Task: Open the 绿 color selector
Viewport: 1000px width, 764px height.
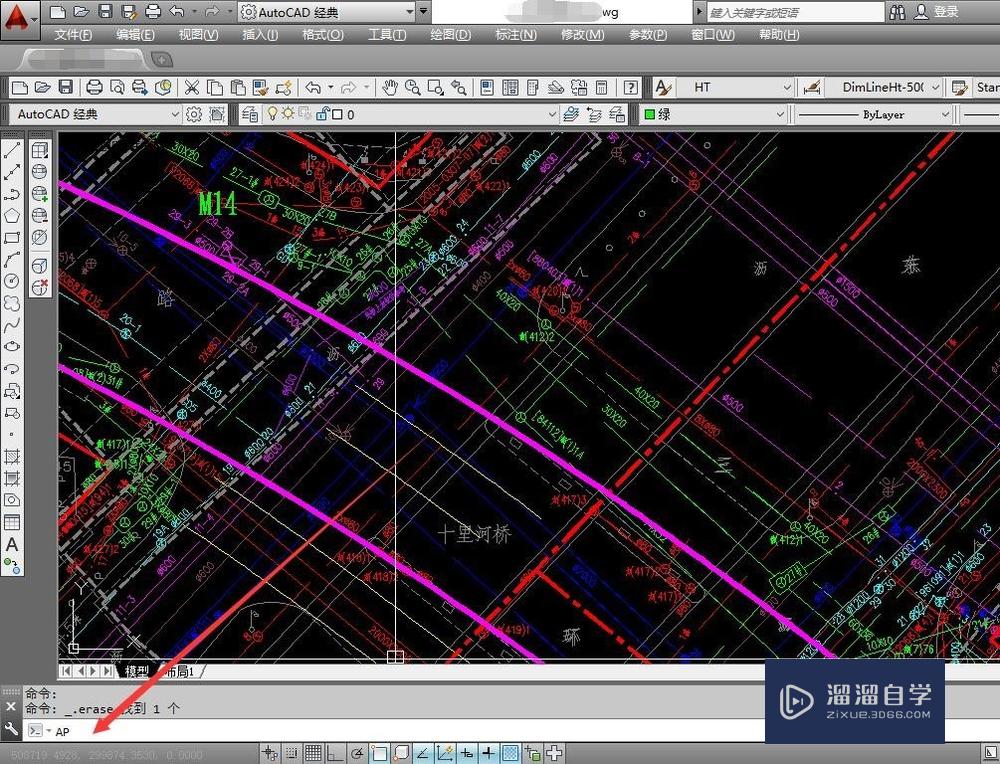Action: pos(711,114)
